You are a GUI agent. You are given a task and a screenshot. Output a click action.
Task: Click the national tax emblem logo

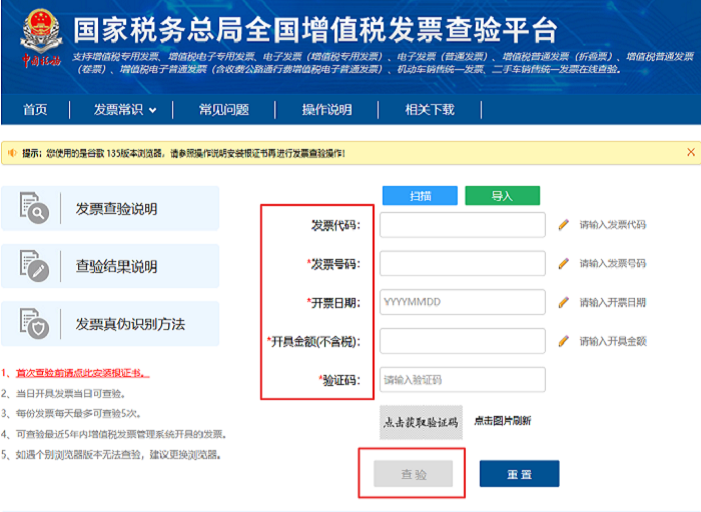[41, 38]
